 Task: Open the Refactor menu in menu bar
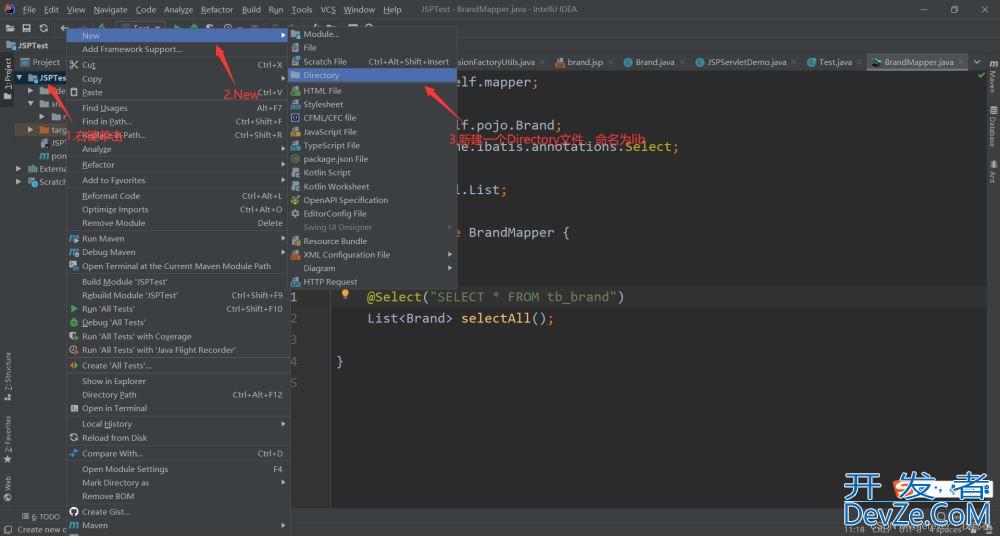click(217, 10)
